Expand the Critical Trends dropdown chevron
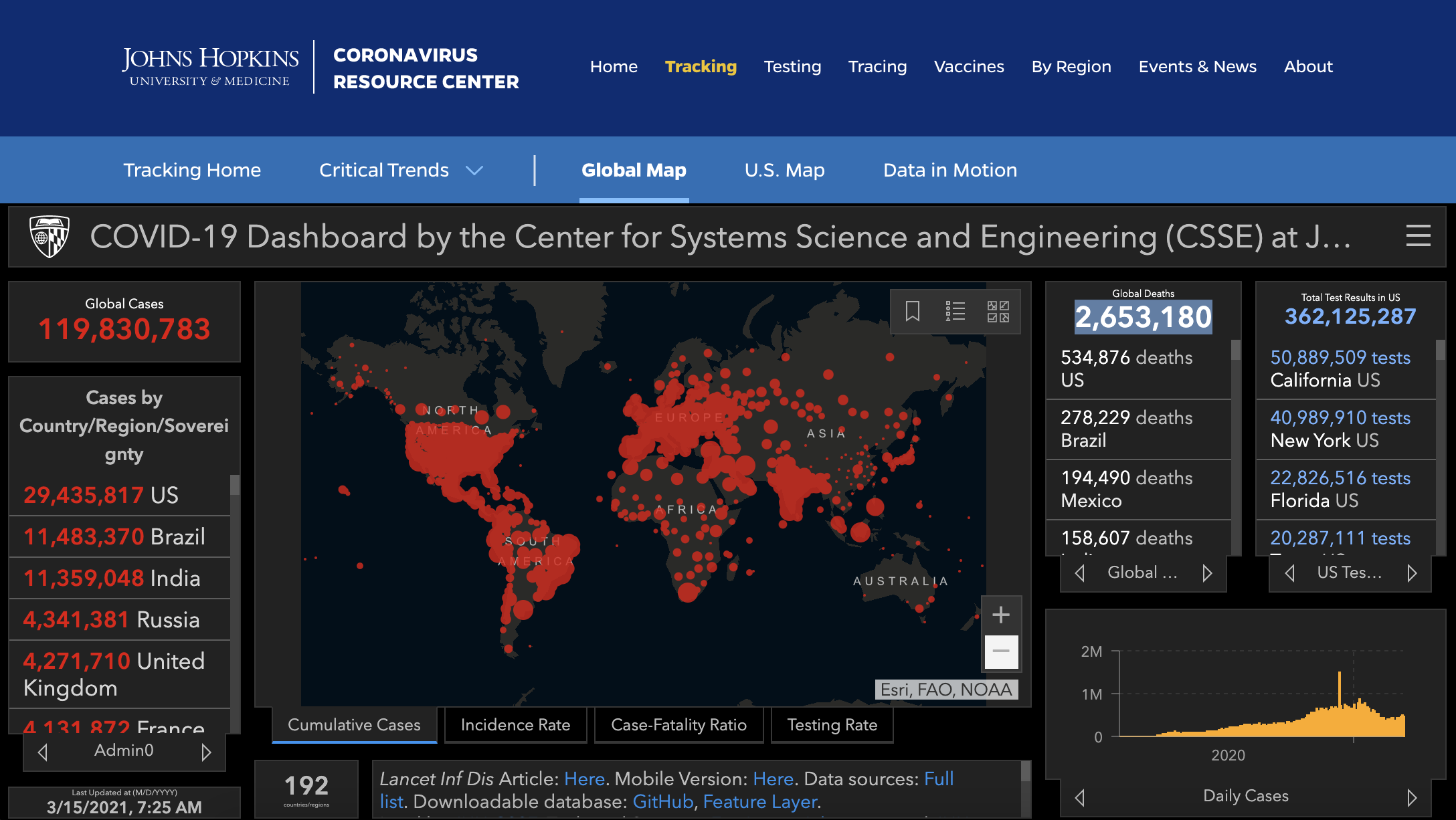 [x=474, y=171]
